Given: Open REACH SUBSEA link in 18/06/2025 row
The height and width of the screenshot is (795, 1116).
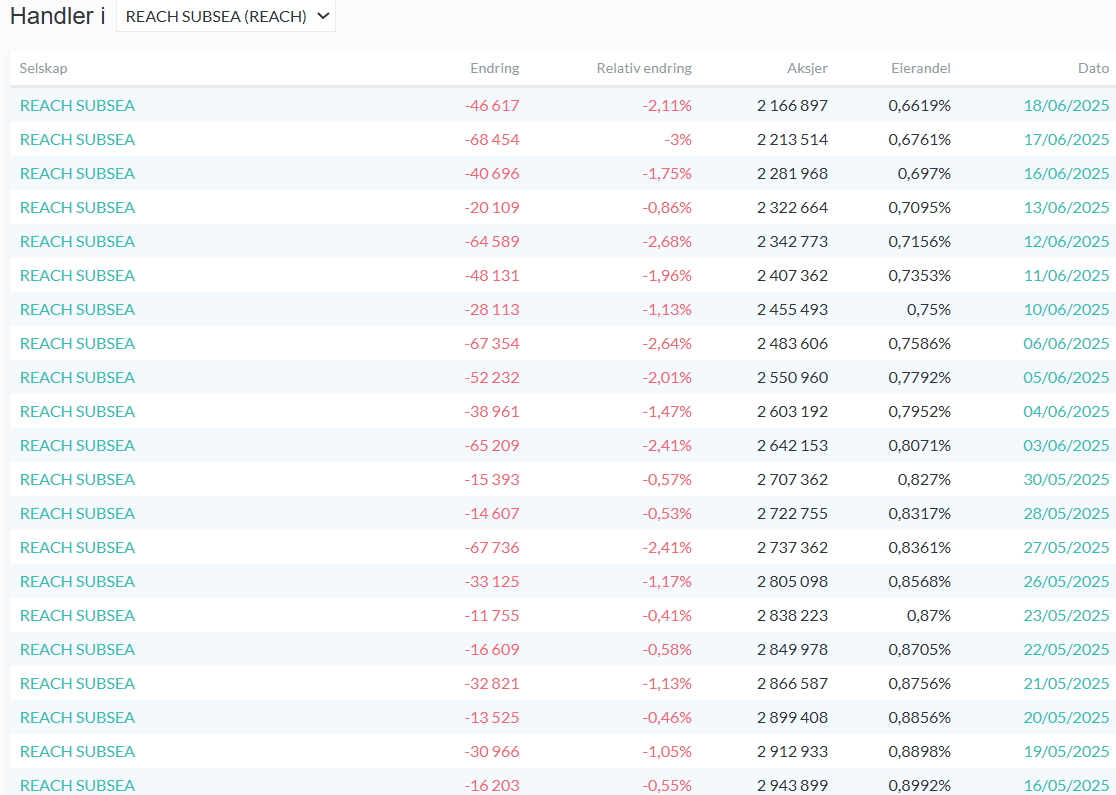Looking at the screenshot, I should point(78,105).
